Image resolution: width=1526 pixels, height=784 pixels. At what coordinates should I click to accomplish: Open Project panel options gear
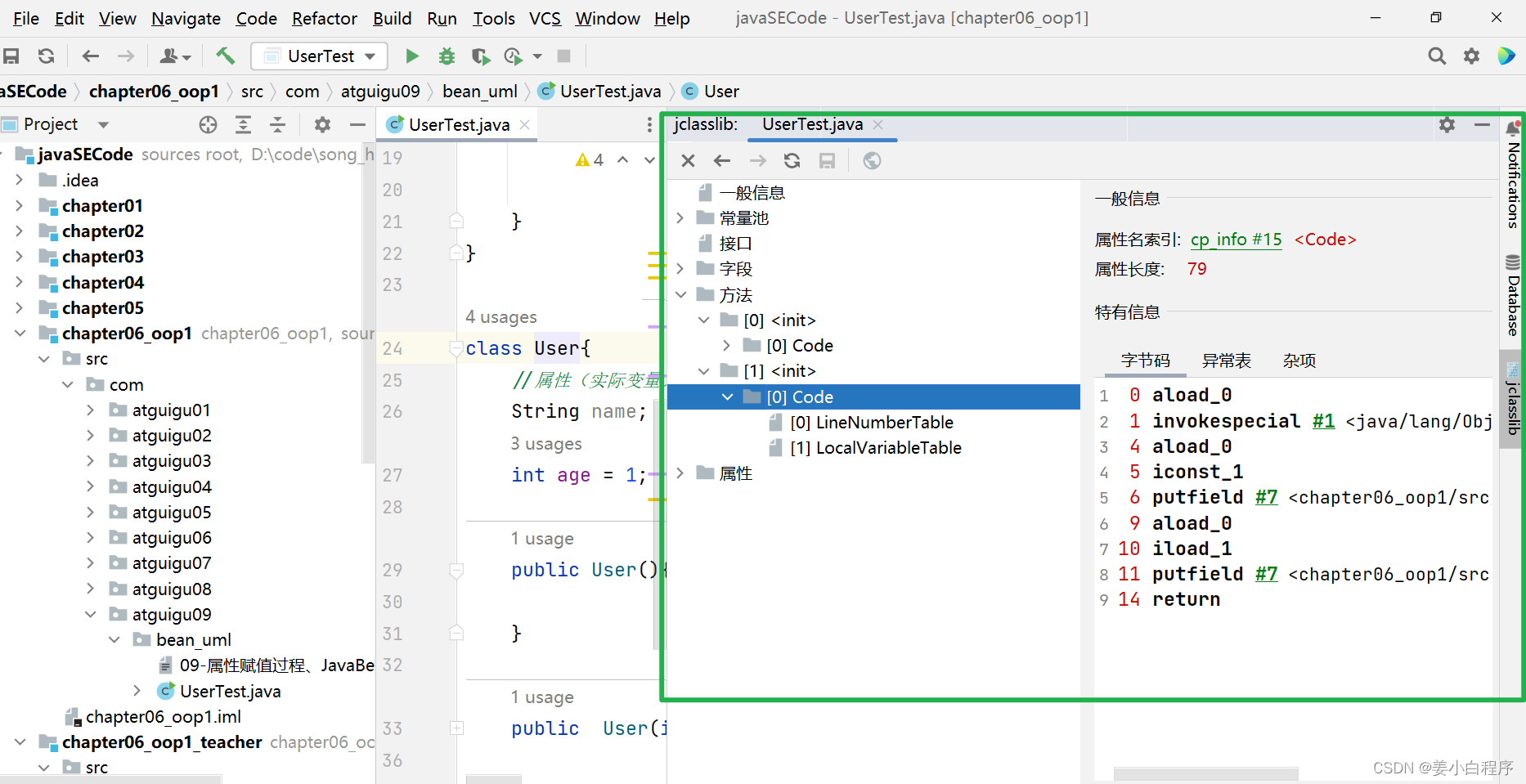[322, 124]
